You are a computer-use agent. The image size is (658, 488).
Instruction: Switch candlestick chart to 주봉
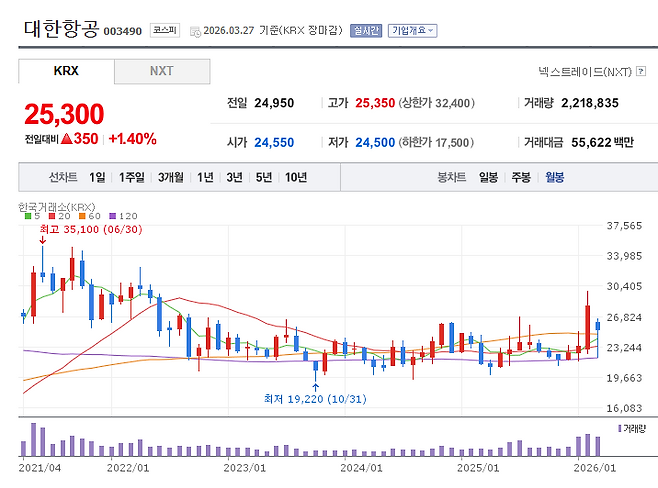pos(520,177)
